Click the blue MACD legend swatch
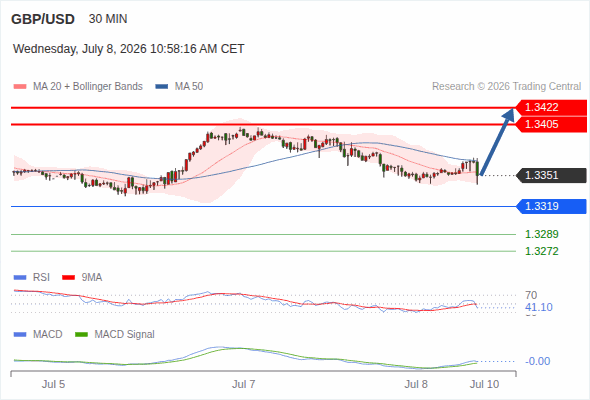The width and height of the screenshot is (590, 400). tap(20, 335)
